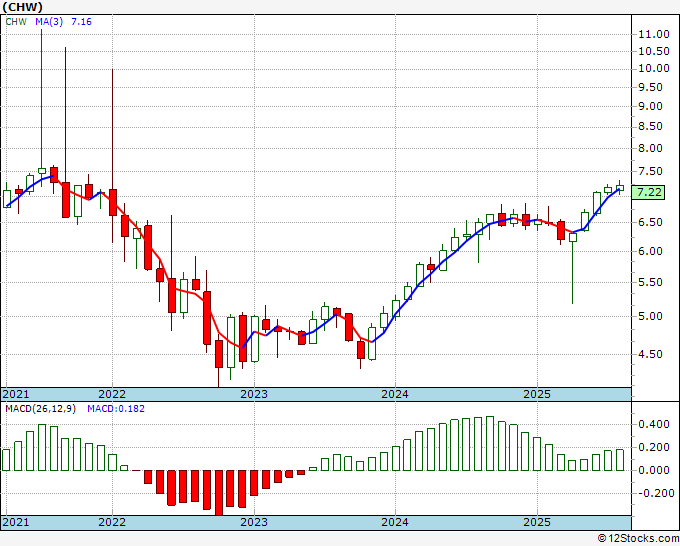The image size is (680, 546).
Task: Click the 10.50 price axis label
Action: coord(654,51)
